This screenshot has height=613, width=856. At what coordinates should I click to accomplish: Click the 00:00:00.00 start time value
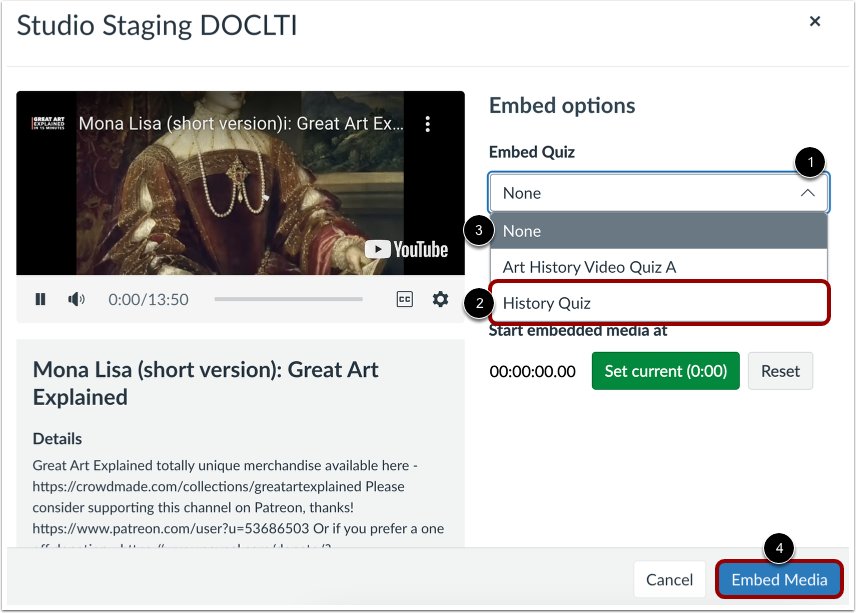[x=532, y=372]
